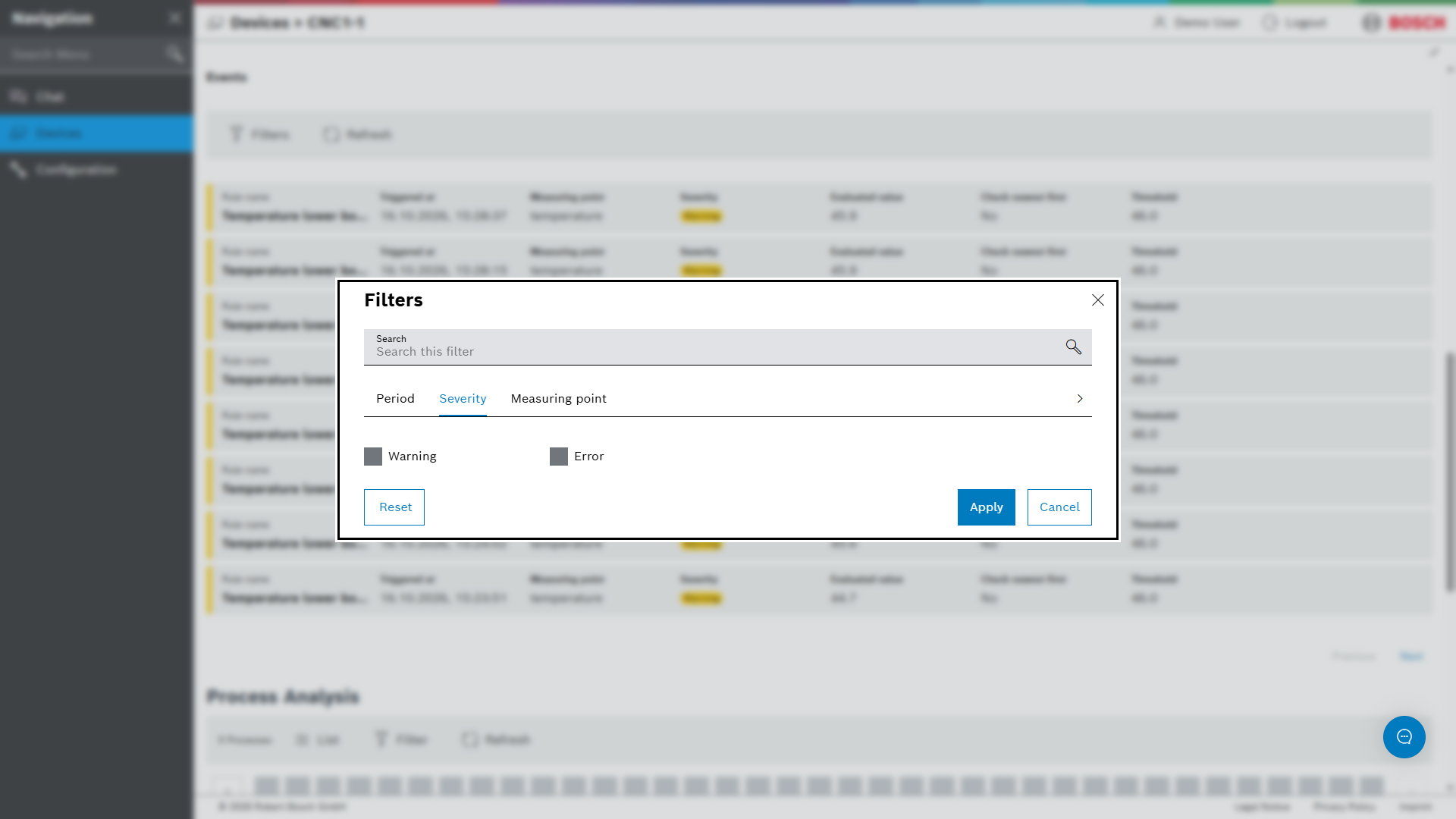Show more filter tabs via right chevron
Image resolution: width=1456 pixels, height=819 pixels.
(x=1080, y=399)
